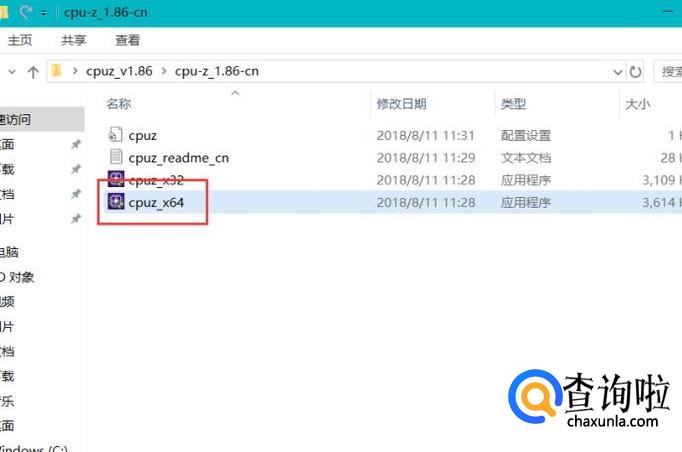Click the folder icon in title bar
The image size is (682, 452).
[4, 12]
